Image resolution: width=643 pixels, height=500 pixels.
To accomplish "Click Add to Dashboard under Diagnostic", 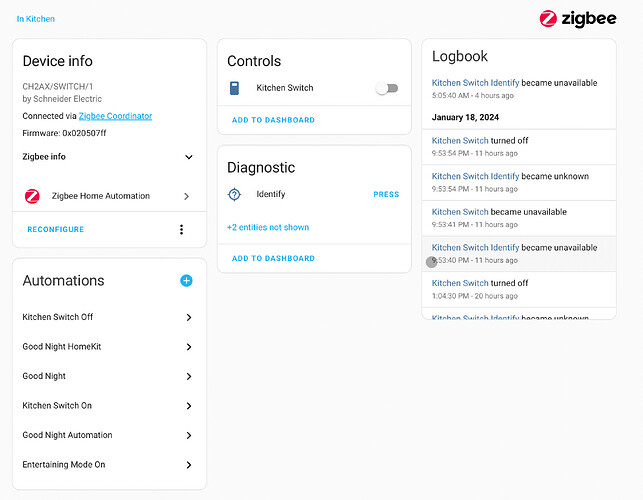I will (273, 258).
